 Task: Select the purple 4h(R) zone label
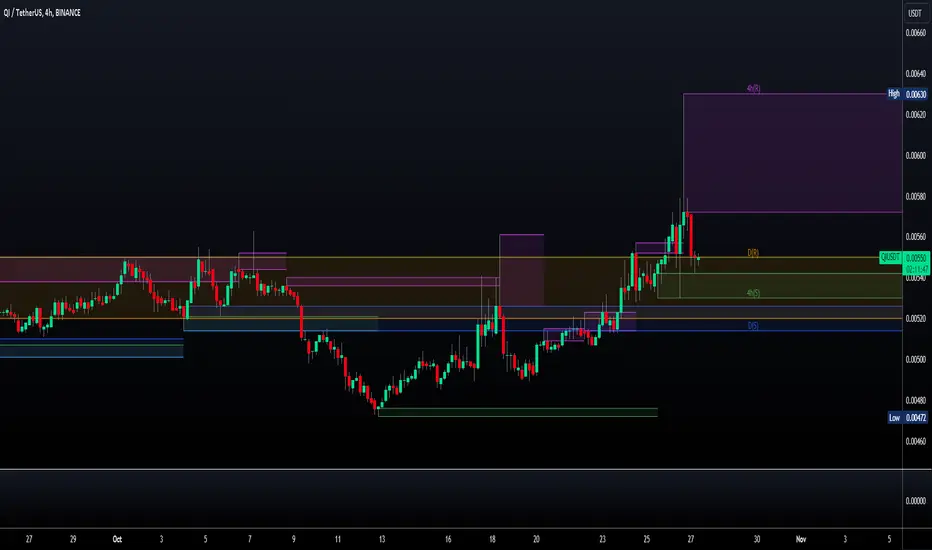[x=753, y=89]
